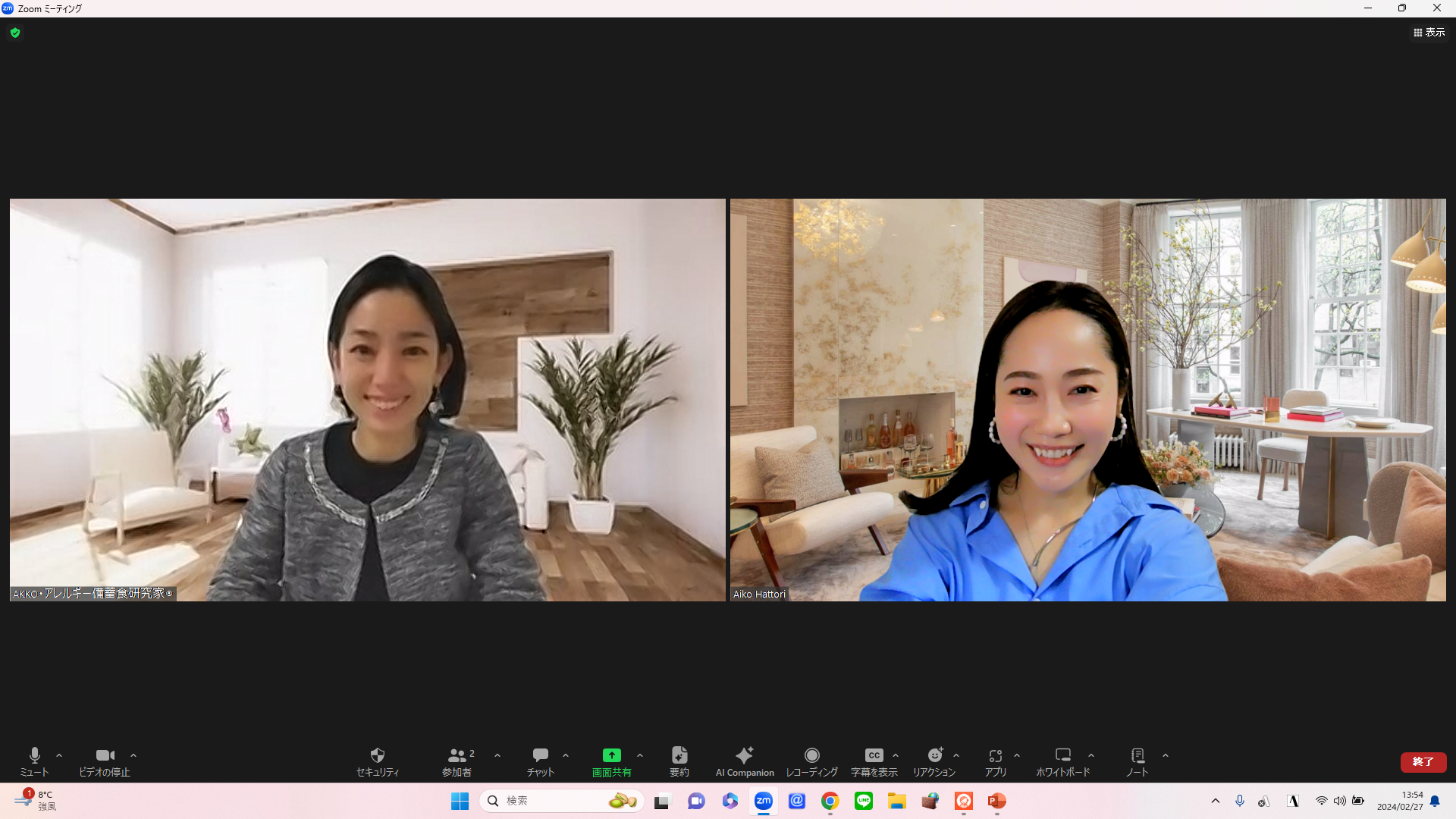Open the Whiteboard (ホワイトボード) tool
Image resolution: width=1456 pixels, height=819 pixels.
[x=1063, y=761]
